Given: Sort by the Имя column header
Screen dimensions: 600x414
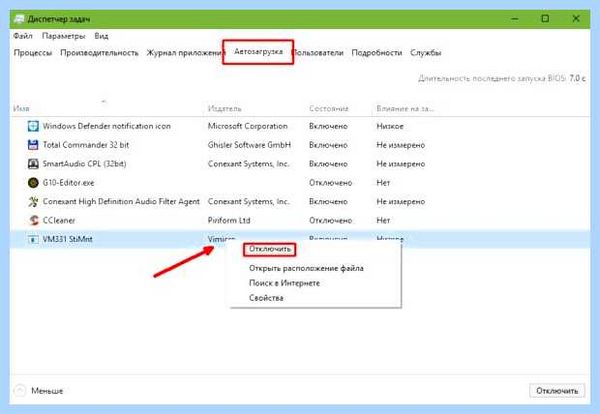Looking at the screenshot, I should pos(21,109).
